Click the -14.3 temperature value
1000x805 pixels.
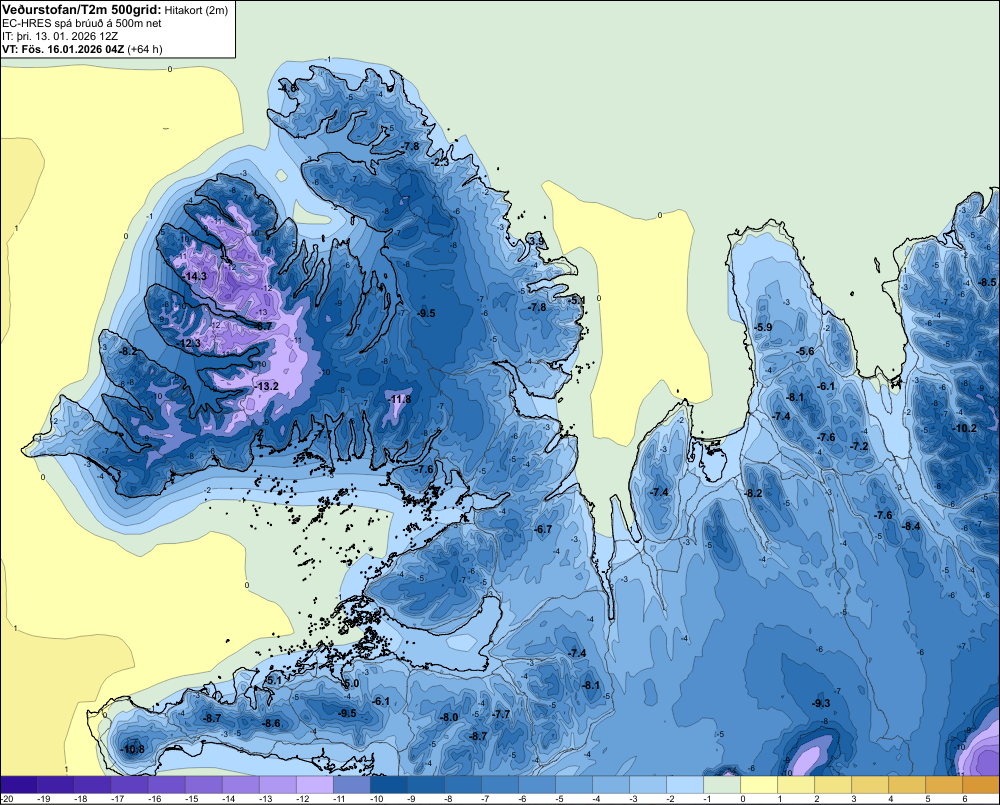pos(194,276)
